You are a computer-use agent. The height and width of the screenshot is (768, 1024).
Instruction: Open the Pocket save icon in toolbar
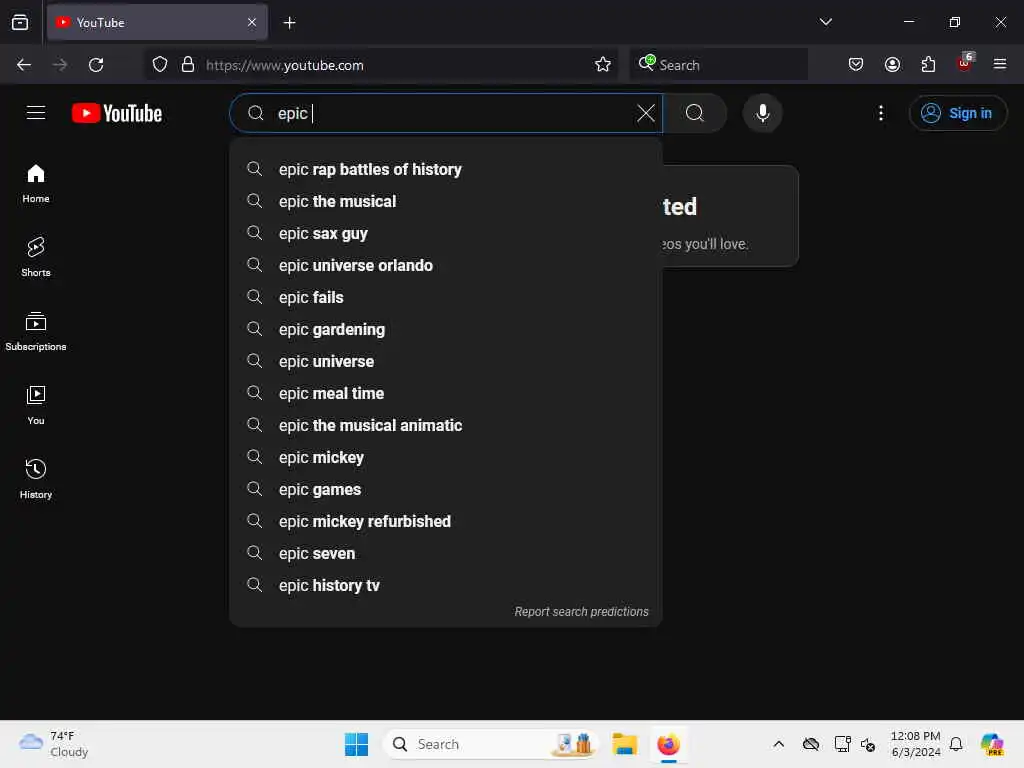coord(856,65)
